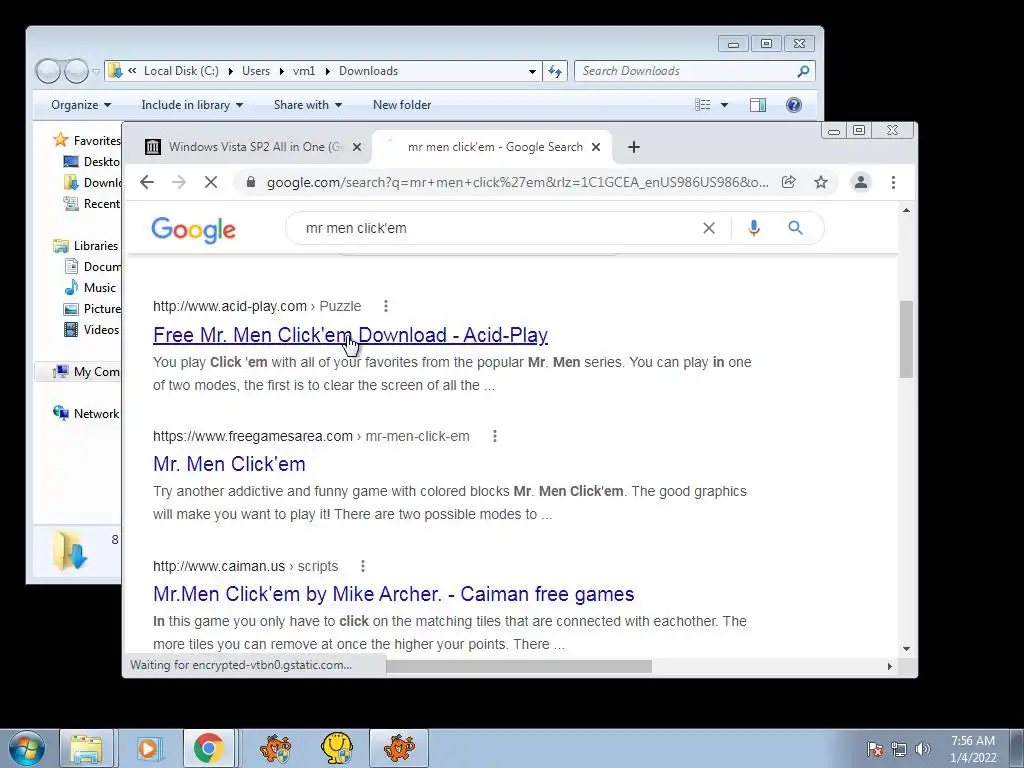
Task: Expand the Local Disk breadcrumb arrow
Action: coord(231,71)
